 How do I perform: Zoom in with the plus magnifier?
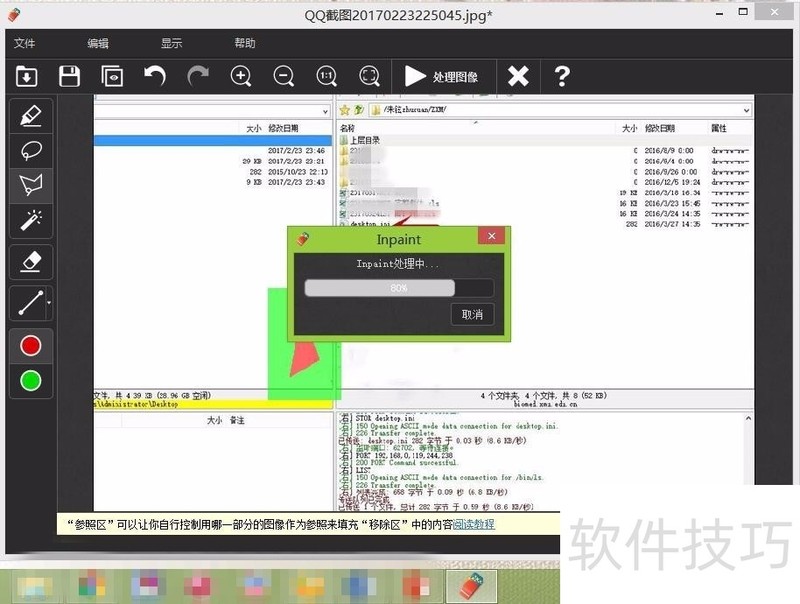point(241,77)
